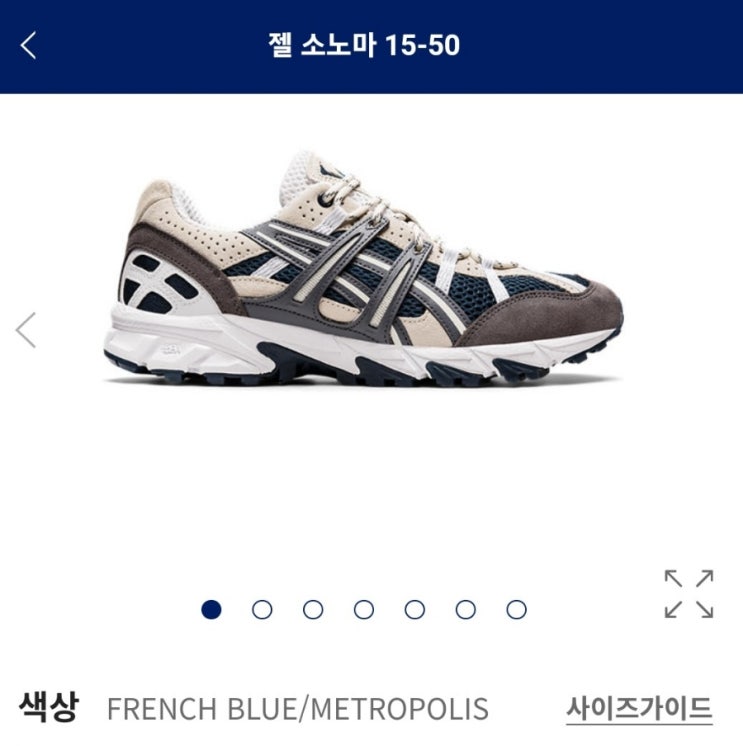Jump to the seventh image dot
743x746 pixels.
(517, 609)
